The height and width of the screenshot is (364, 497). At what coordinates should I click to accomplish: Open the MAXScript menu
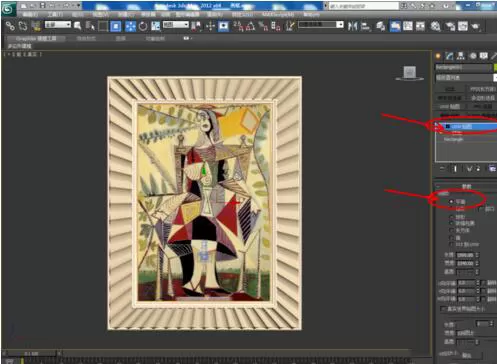[278, 14]
